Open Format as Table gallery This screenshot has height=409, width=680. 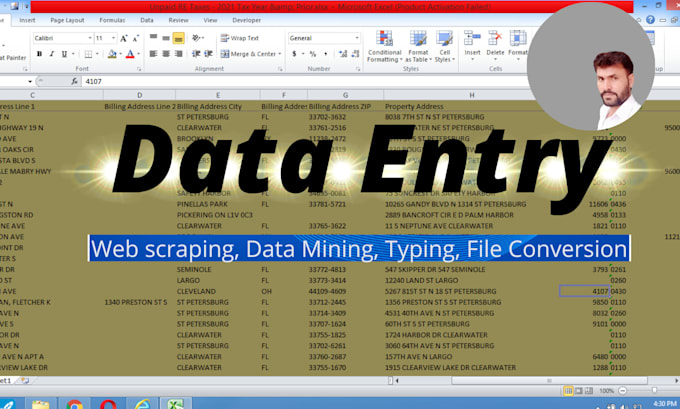418,46
